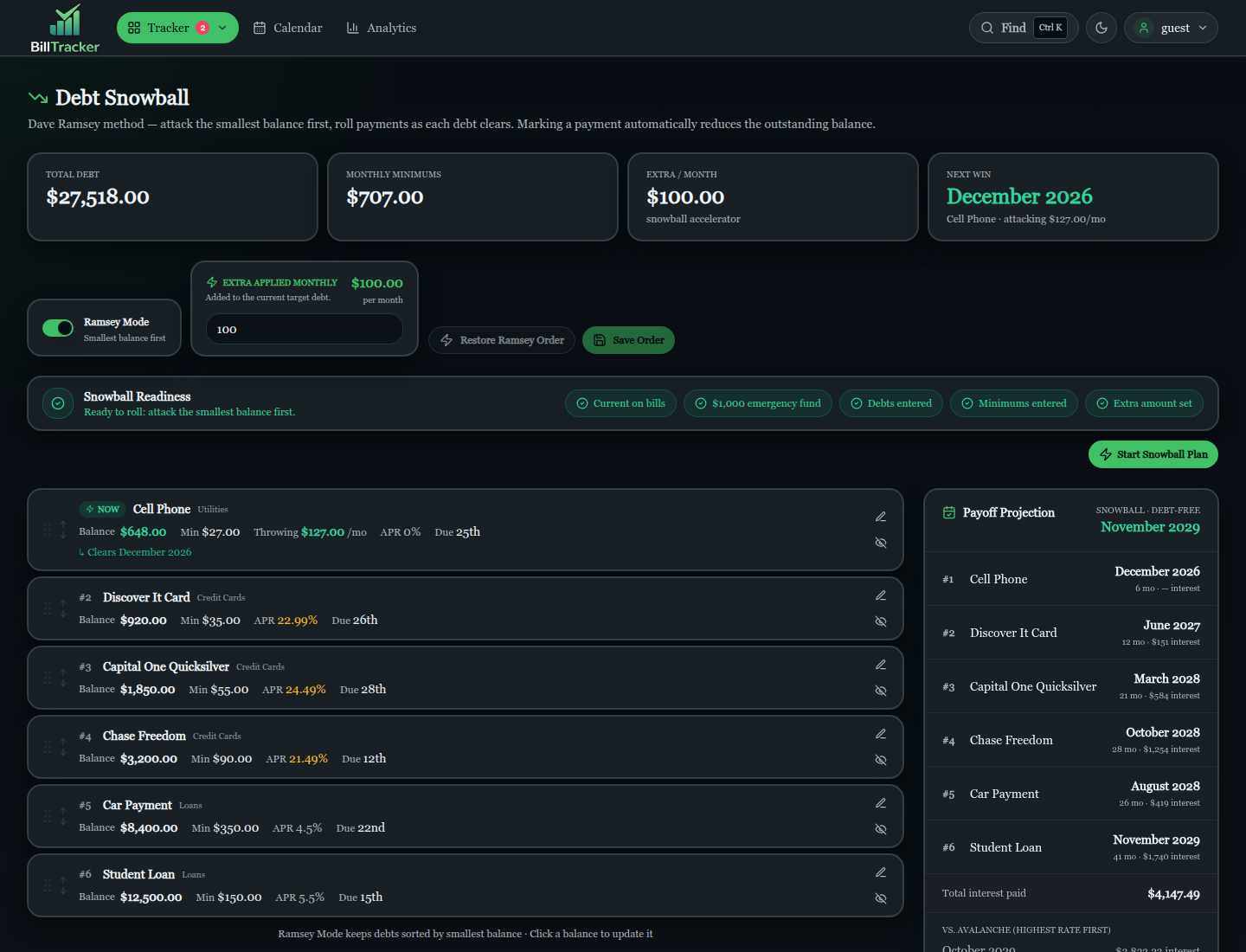Hide the Chase Freedom debt
1246x952 pixels.
click(x=881, y=760)
